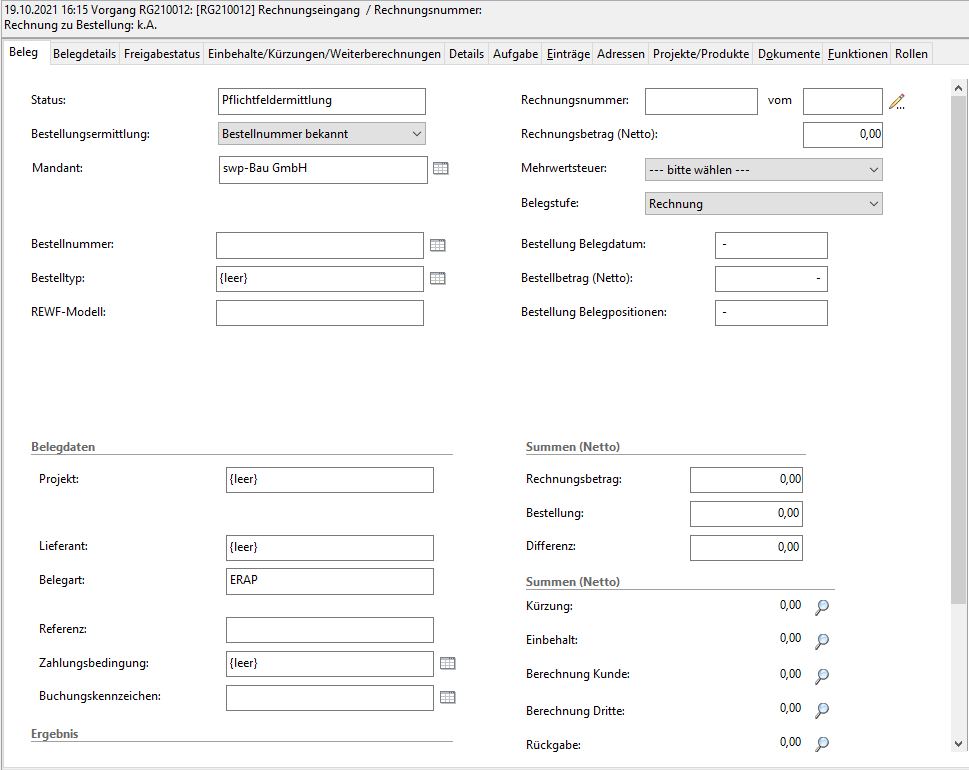Viewport: 969px width, 770px height.
Task: Click the Summen Bestellung amount field
Action: tap(747, 514)
